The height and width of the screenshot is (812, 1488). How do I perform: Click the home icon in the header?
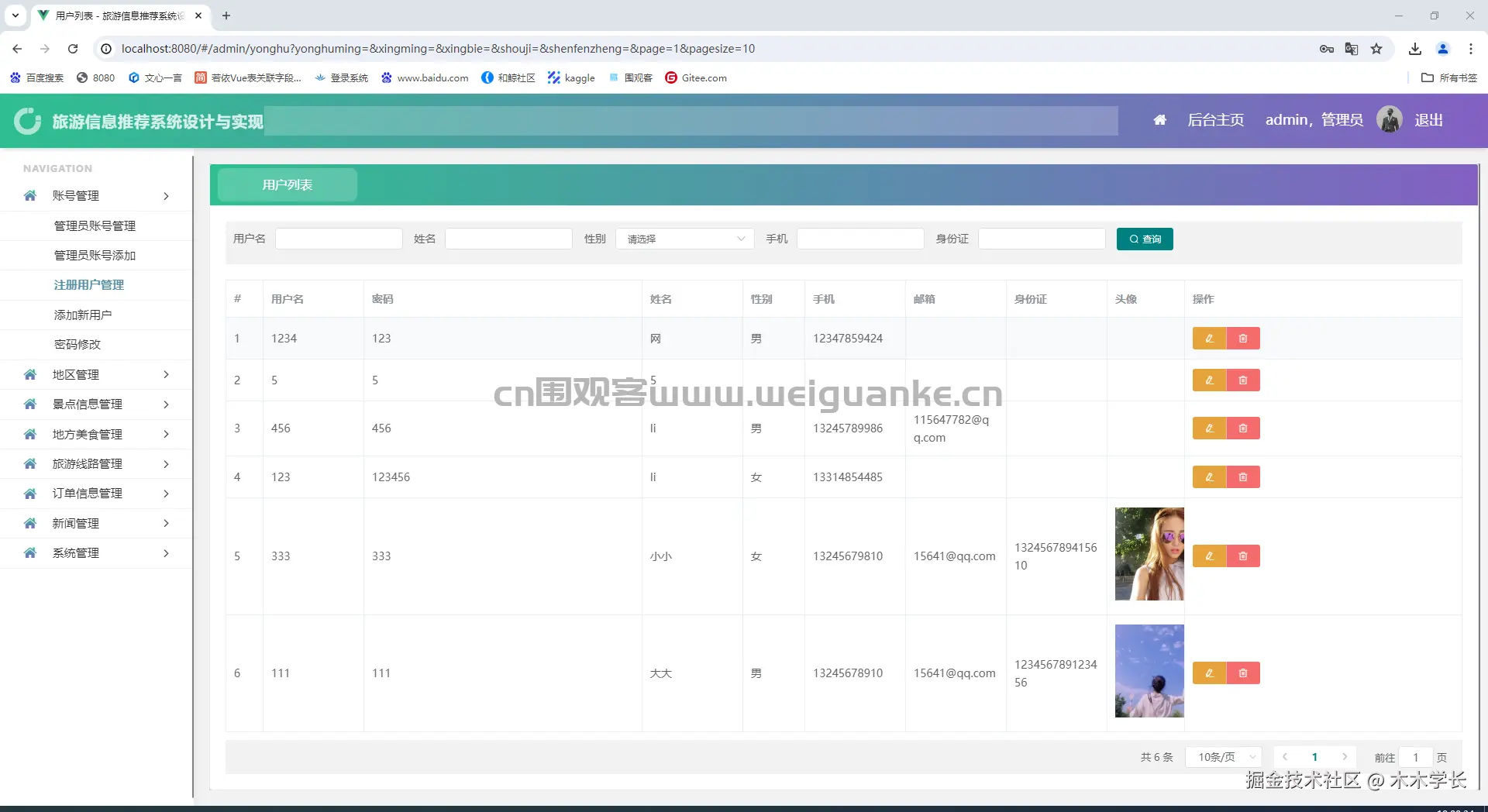point(1160,120)
